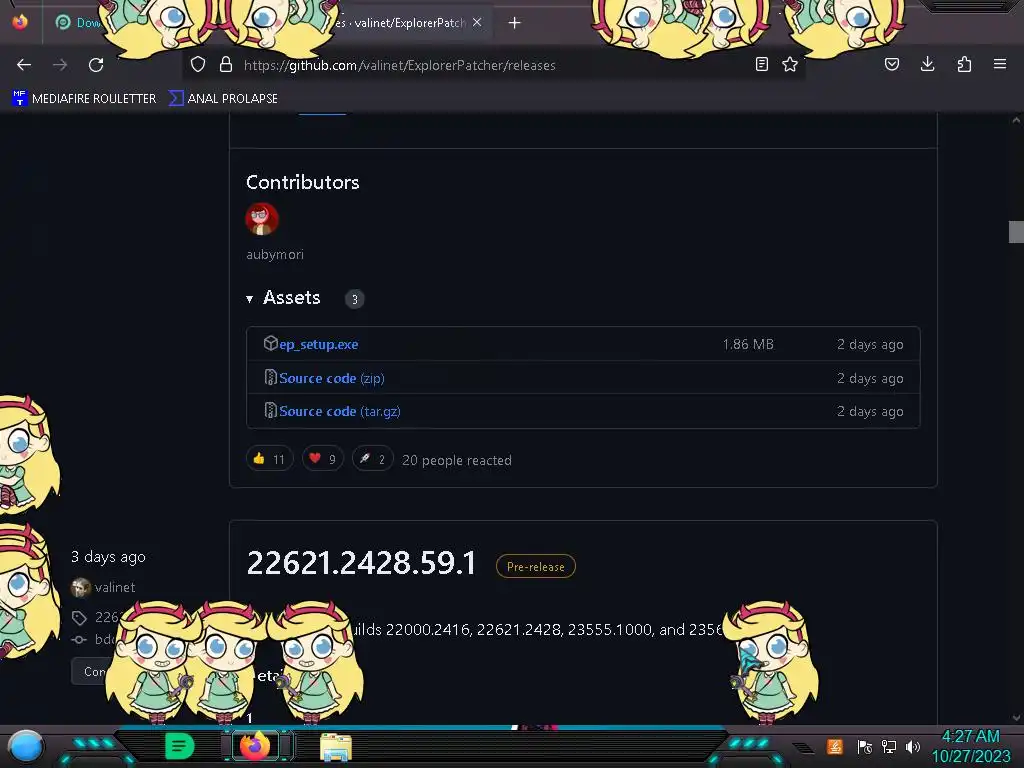Click the Action Center flag tray icon
The width and height of the screenshot is (1024, 768).
click(x=864, y=746)
